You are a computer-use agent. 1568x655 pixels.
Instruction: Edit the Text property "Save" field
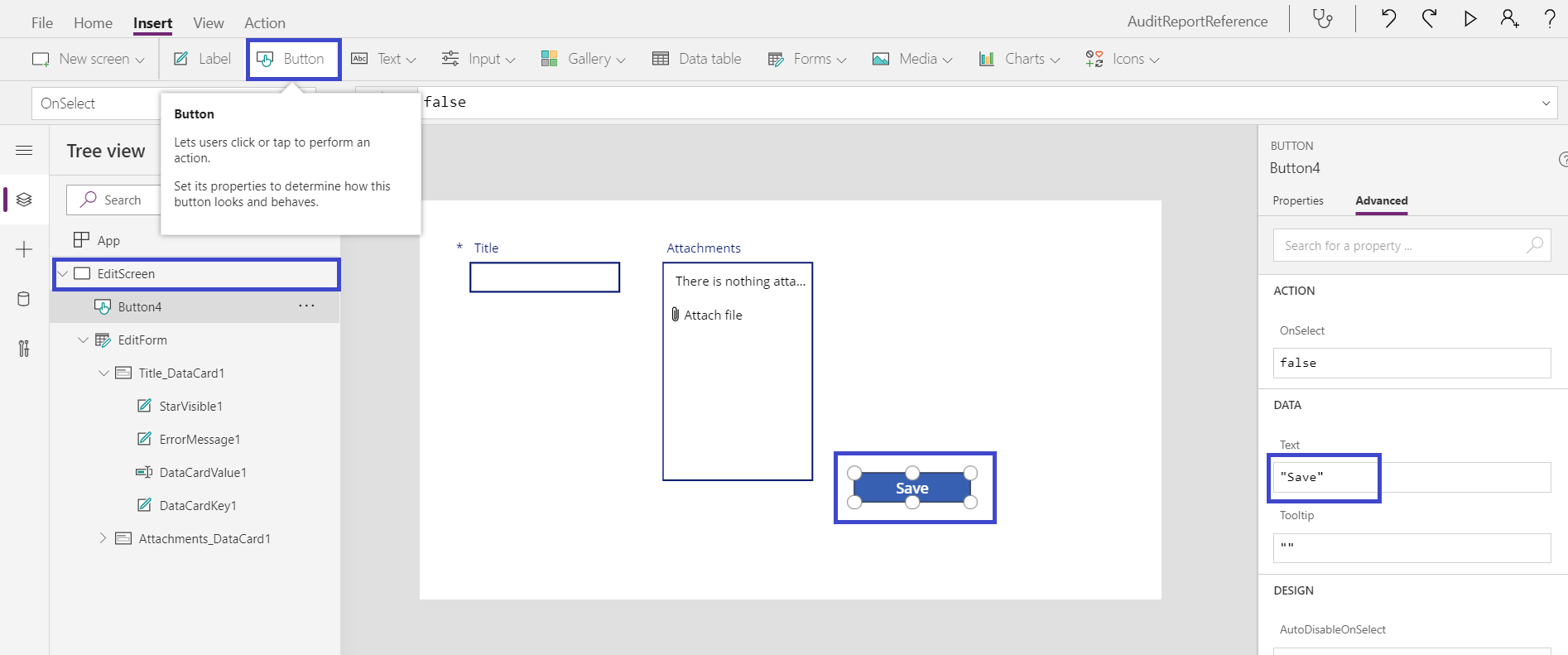(1412, 477)
